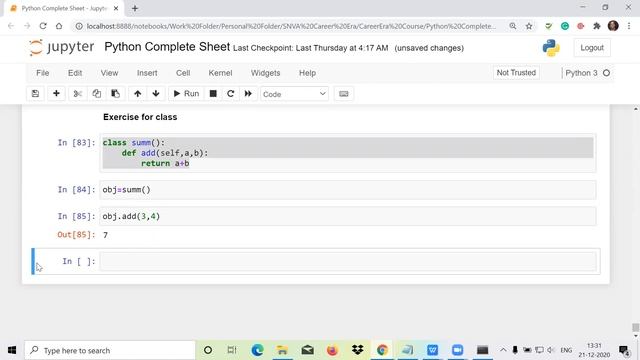Bookmark this page with star icon
This screenshot has height=360, width=640.
(x=529, y=26)
